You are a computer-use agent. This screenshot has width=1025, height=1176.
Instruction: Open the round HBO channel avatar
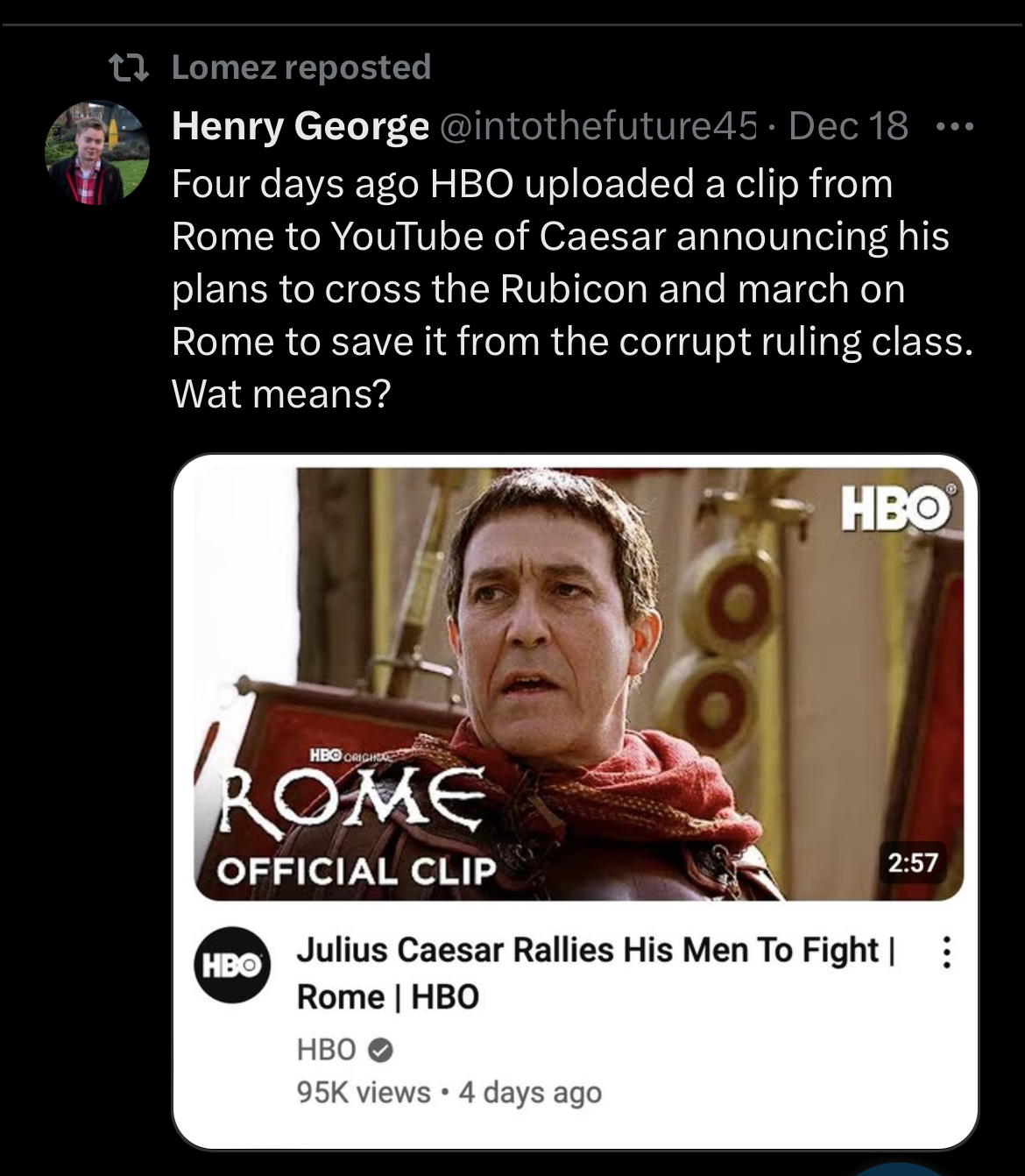coord(232,965)
